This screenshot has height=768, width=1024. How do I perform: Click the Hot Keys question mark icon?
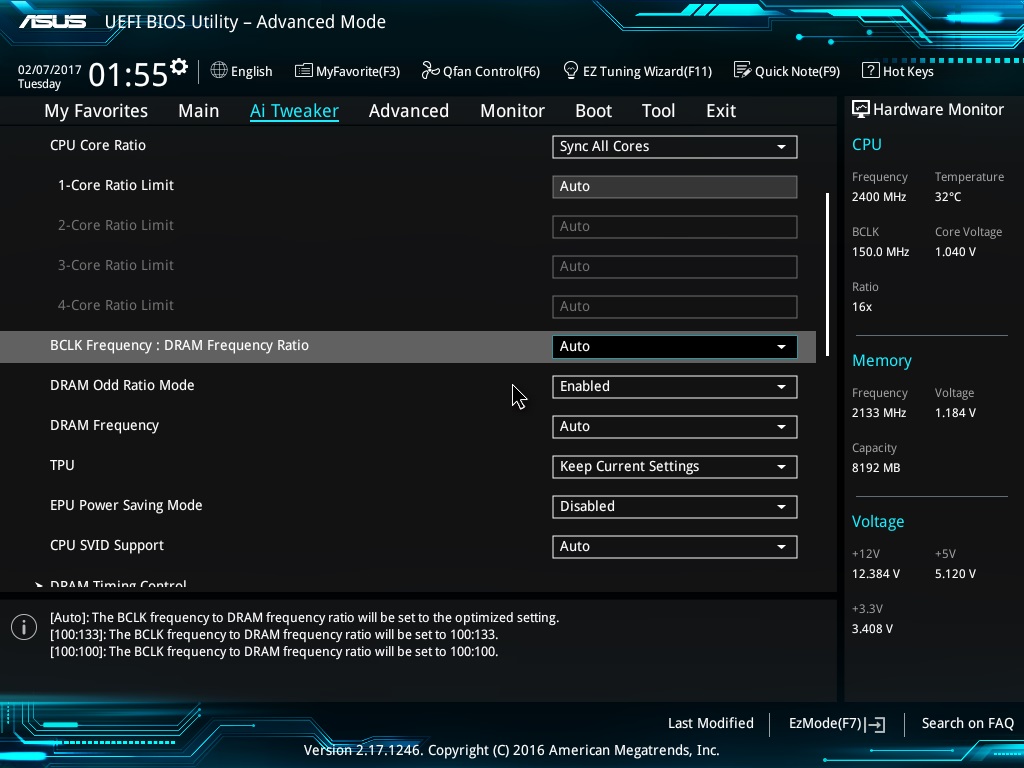coord(870,70)
